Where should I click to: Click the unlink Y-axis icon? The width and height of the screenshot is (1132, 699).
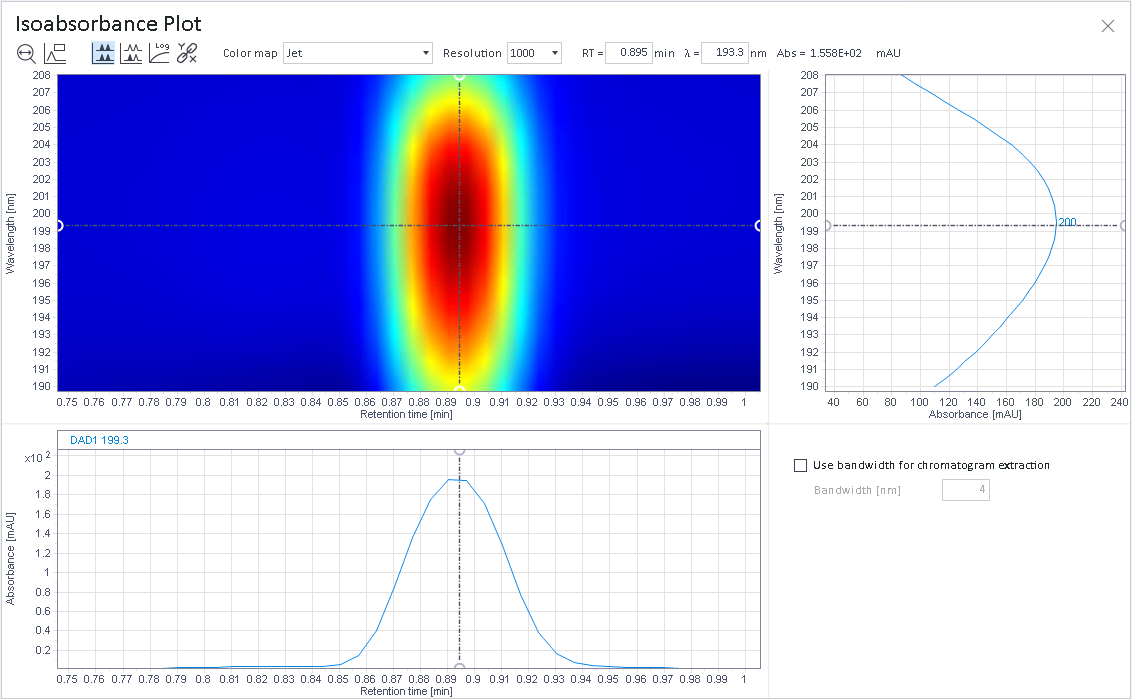[187, 53]
